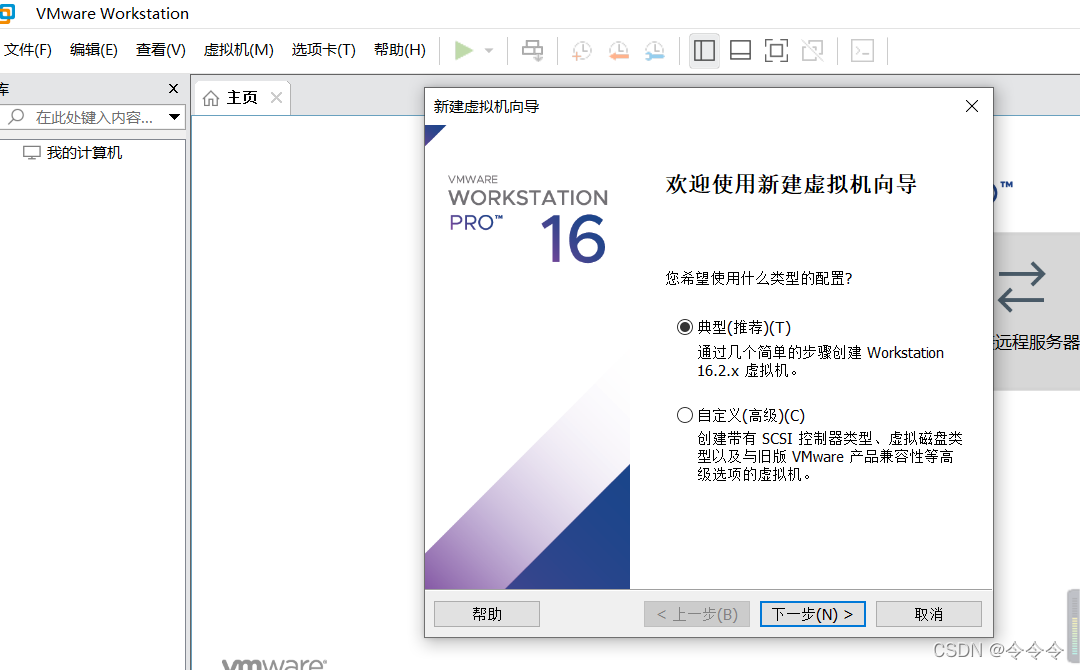Viewport: 1080px width, 670px height.
Task: Open the 帮助(H) menu
Action: click(x=399, y=50)
